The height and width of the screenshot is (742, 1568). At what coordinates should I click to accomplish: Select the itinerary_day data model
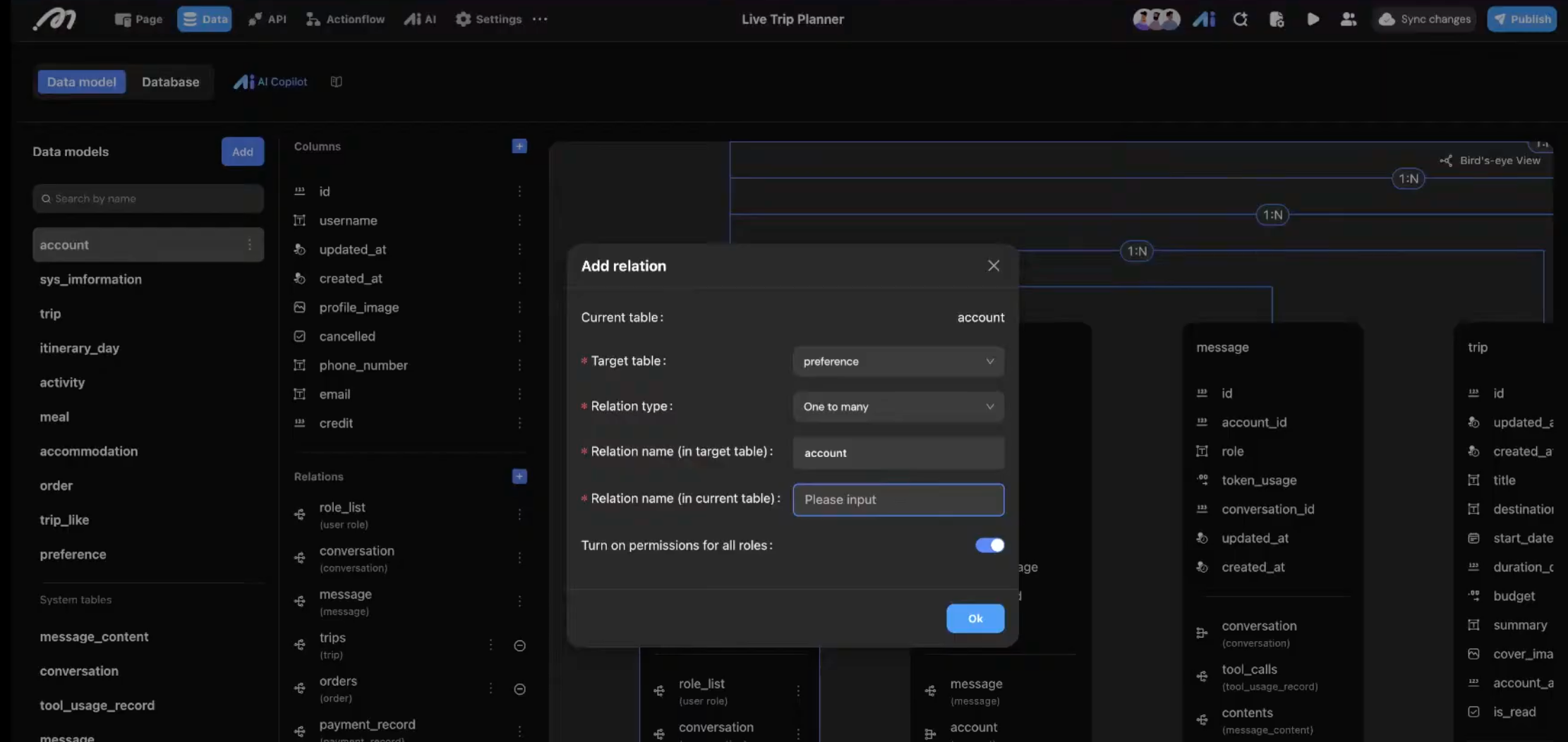point(80,348)
